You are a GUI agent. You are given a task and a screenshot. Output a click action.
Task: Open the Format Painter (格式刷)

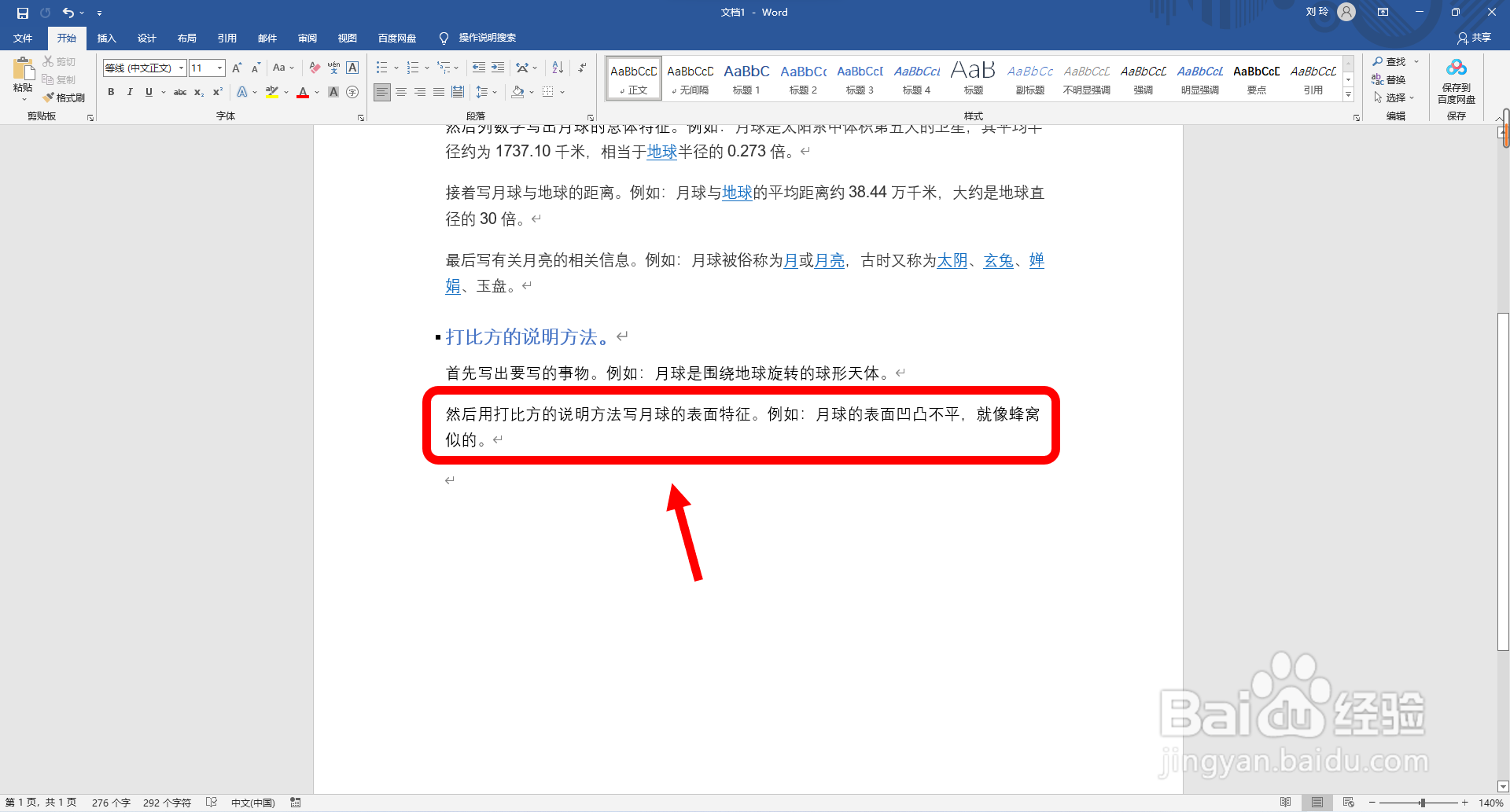pyautogui.click(x=65, y=97)
